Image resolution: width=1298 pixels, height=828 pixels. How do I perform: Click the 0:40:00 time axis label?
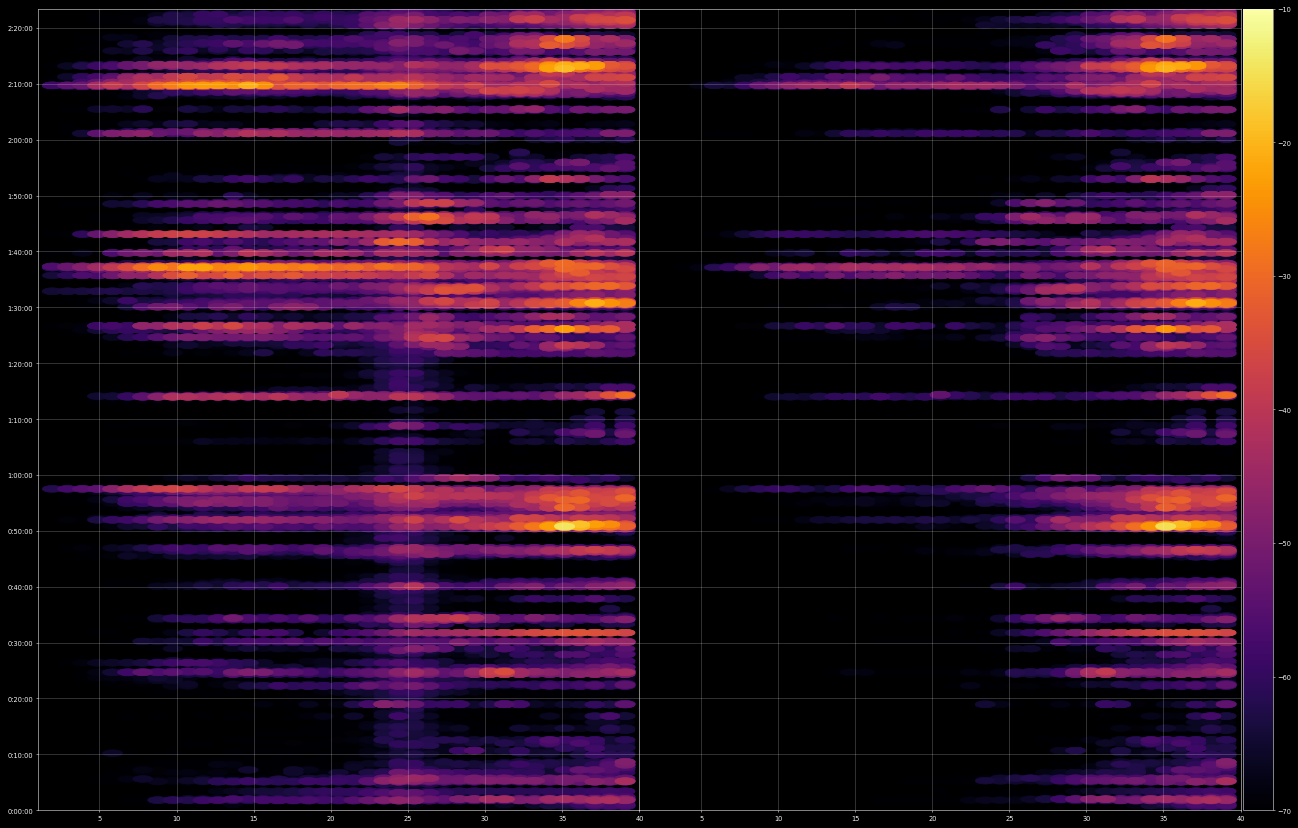pyautogui.click(x=22, y=587)
